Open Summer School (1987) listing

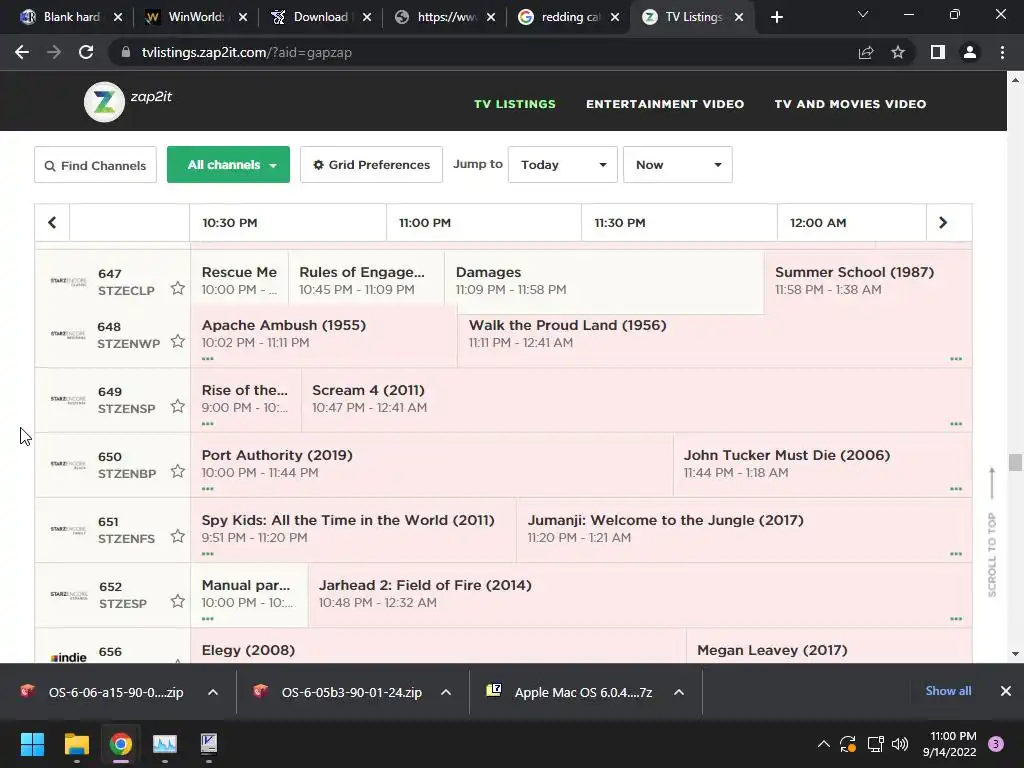pyautogui.click(x=868, y=281)
